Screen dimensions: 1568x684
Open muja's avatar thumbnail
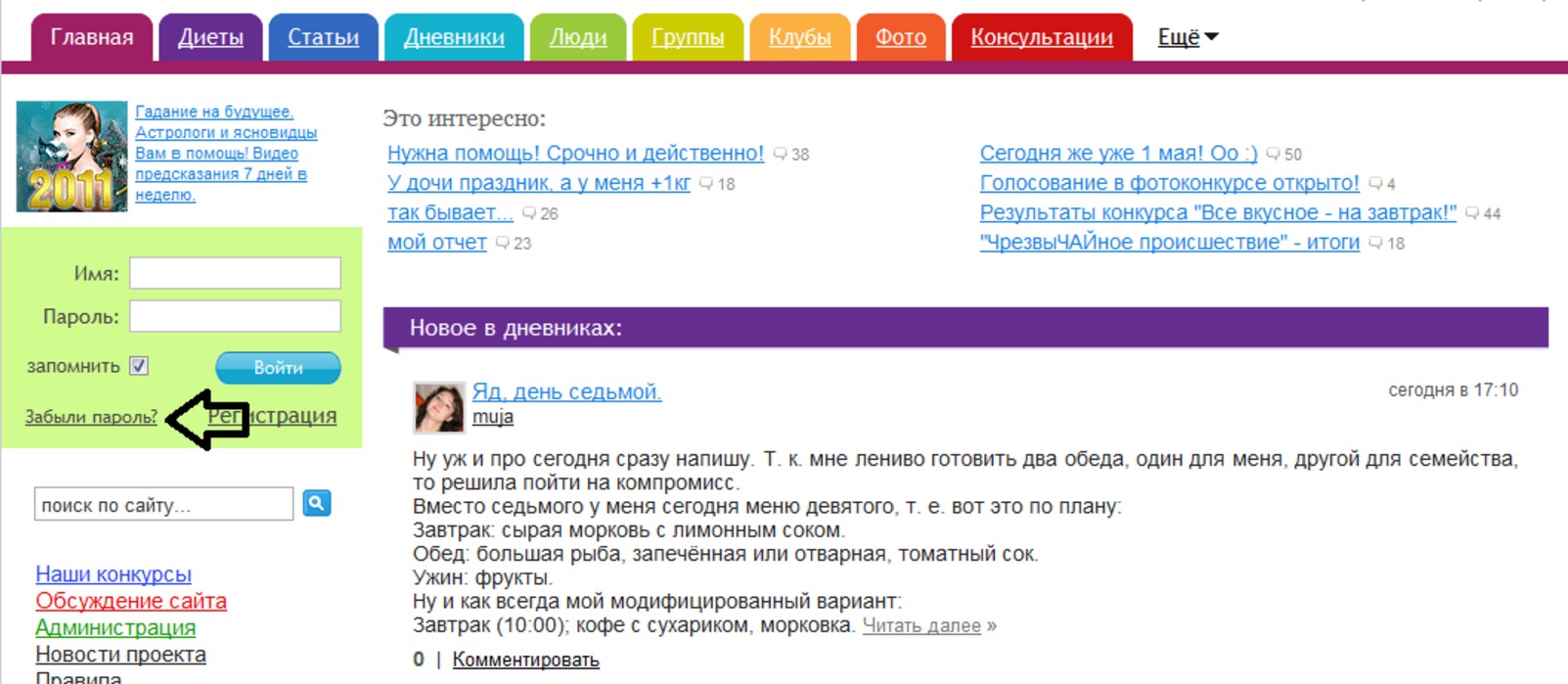tap(438, 407)
